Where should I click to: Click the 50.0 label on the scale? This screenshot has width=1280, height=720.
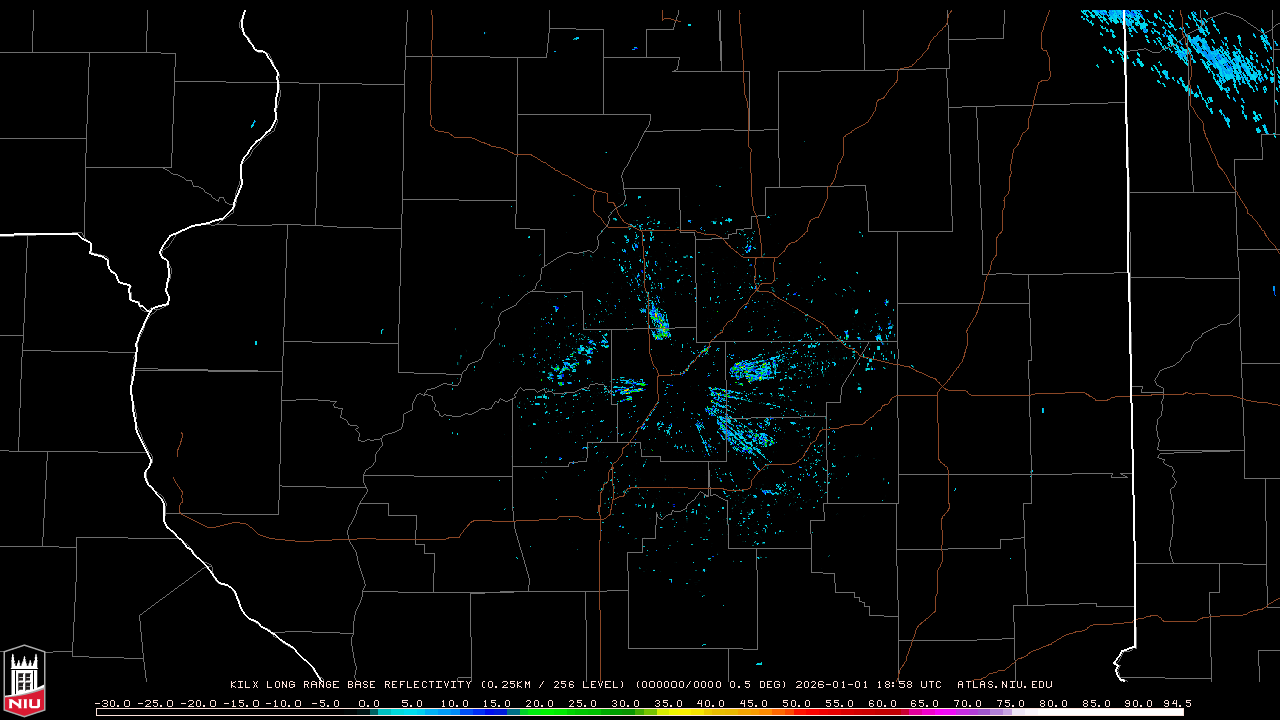coord(797,703)
